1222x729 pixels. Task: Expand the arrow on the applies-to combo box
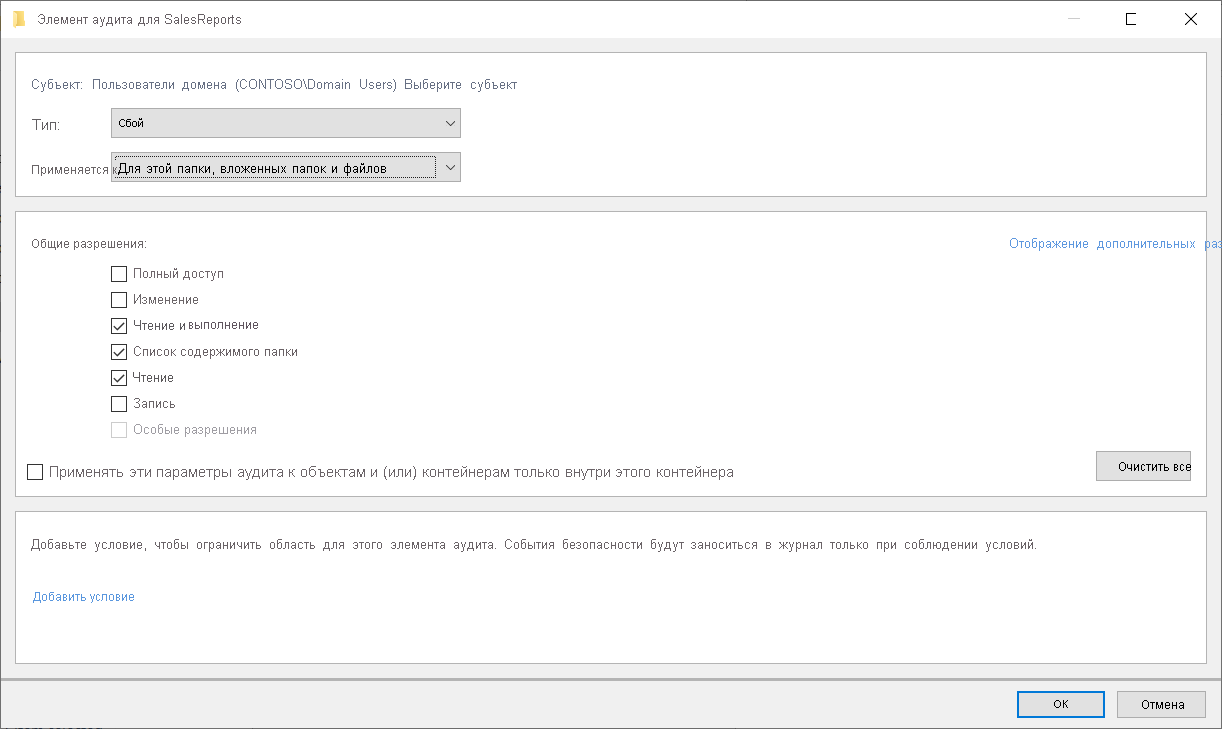(450, 167)
